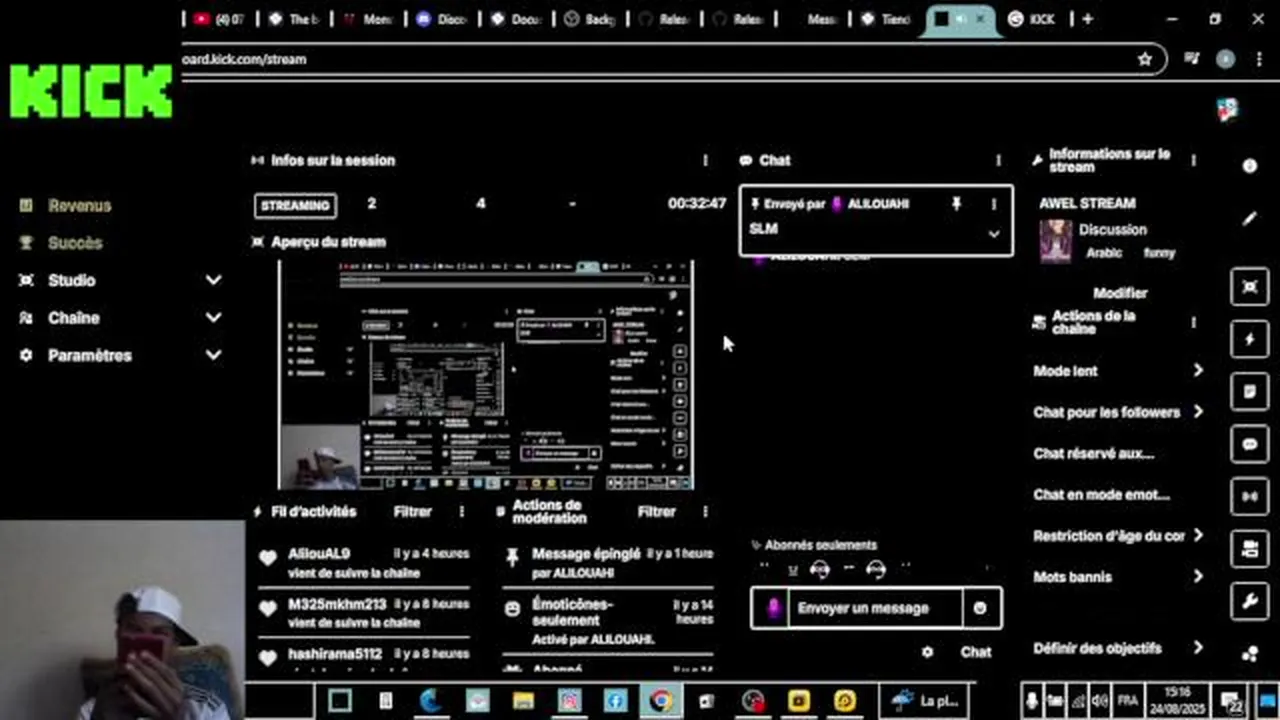Bookmark this page with the star icon
This screenshot has width=1280, height=720.
pos(1145,59)
